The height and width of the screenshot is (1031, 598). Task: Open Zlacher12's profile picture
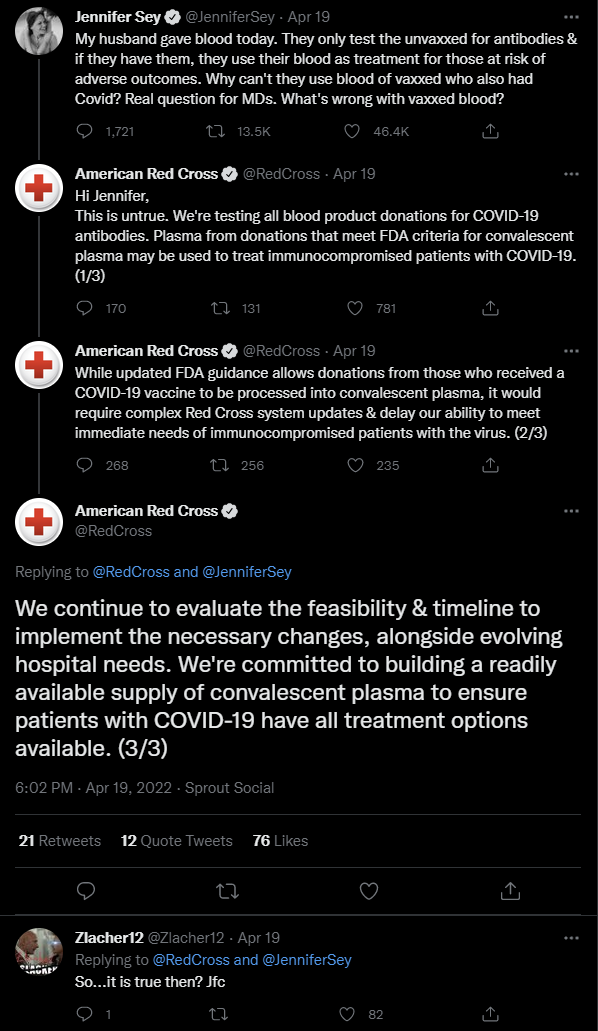[x=39, y=951]
